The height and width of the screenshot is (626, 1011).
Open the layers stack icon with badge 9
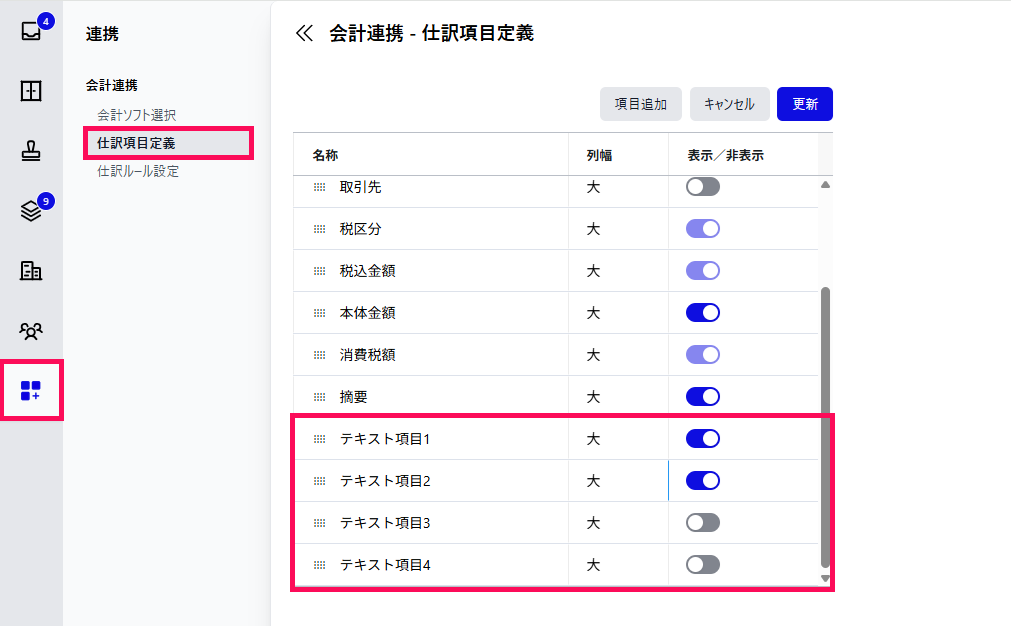click(x=31, y=211)
